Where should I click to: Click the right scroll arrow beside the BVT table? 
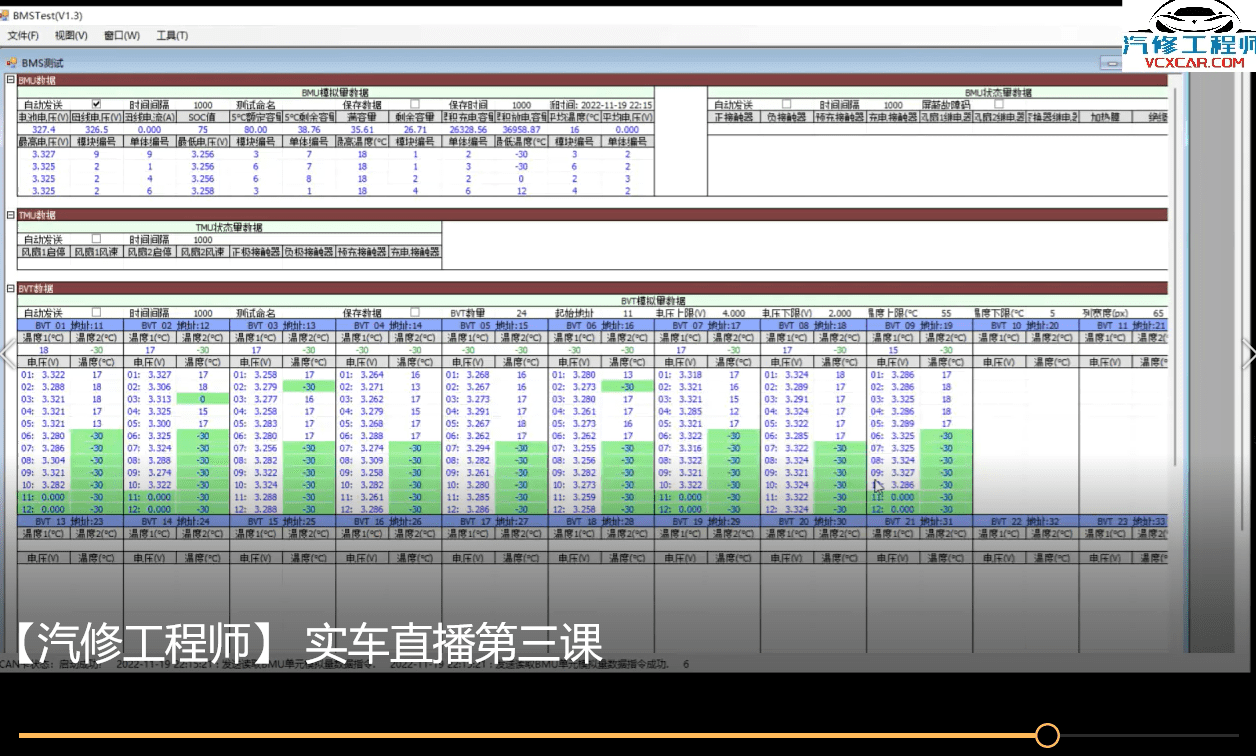click(x=1250, y=352)
